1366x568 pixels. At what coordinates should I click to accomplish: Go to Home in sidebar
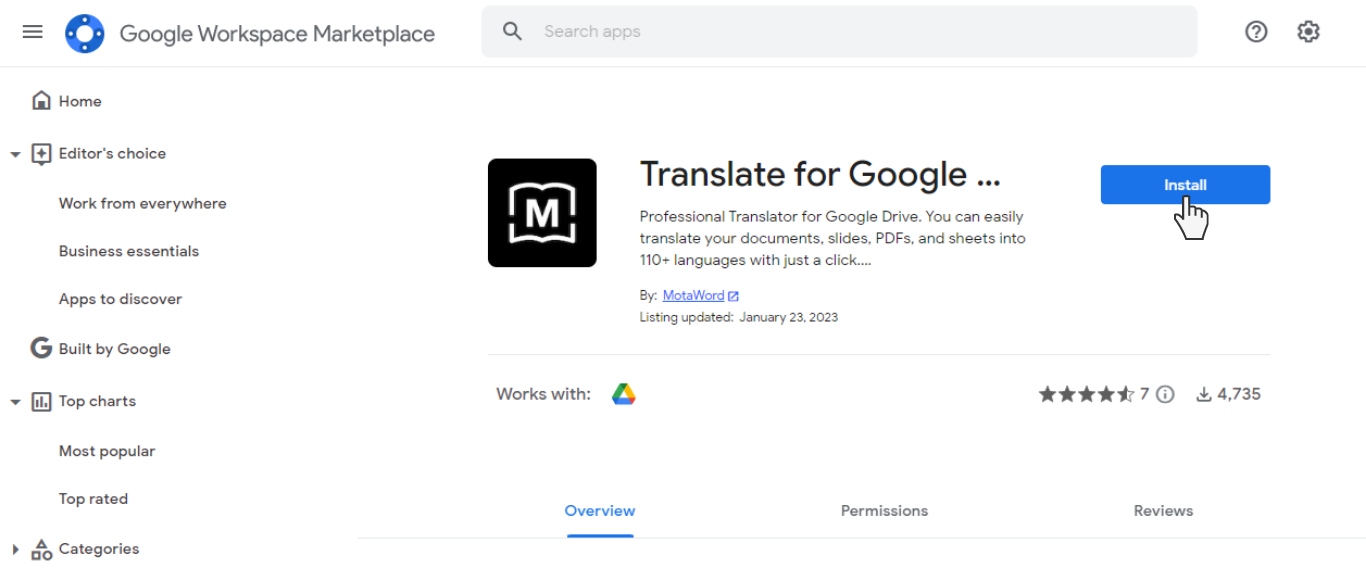coord(80,101)
